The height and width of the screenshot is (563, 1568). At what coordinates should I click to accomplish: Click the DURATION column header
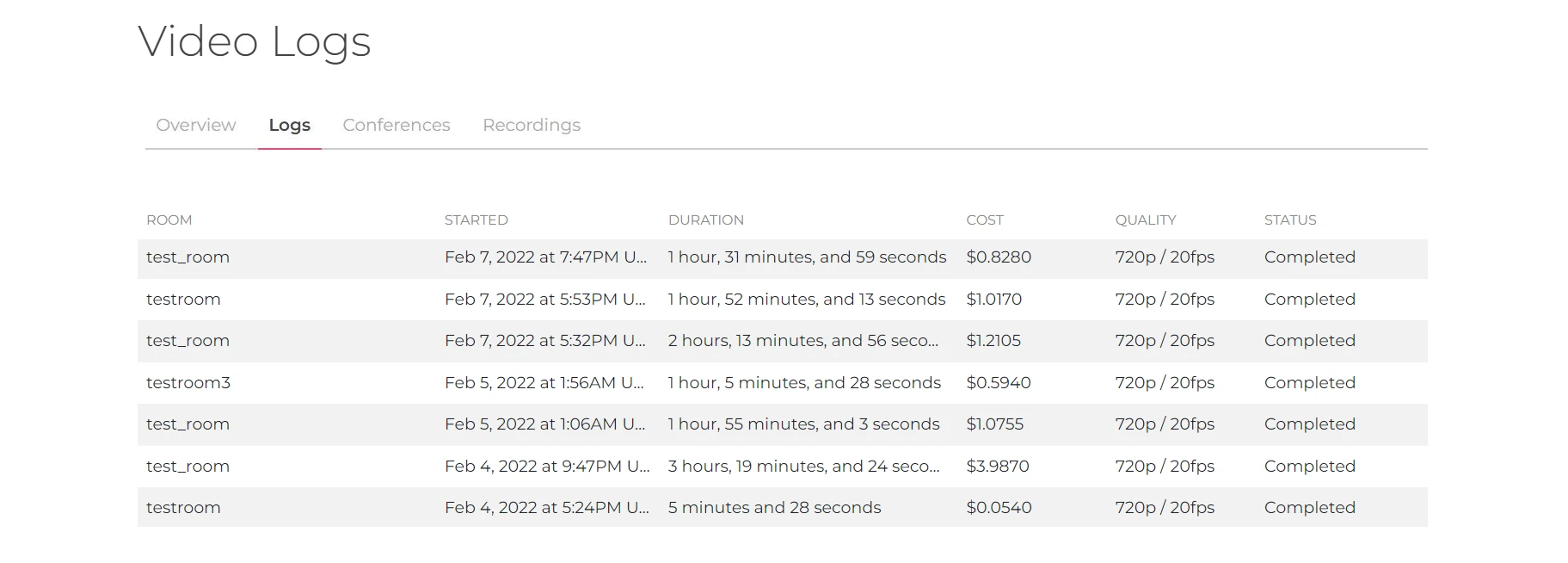point(705,220)
